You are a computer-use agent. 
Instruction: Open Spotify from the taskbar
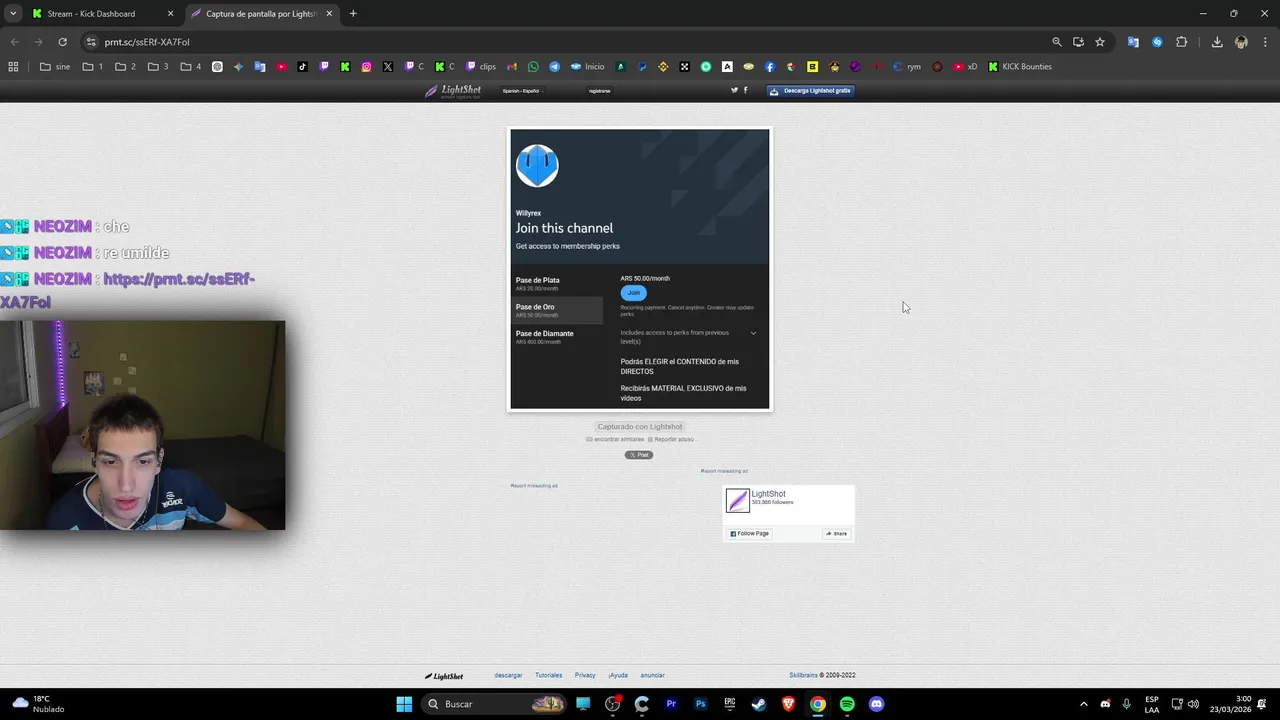[x=847, y=704]
